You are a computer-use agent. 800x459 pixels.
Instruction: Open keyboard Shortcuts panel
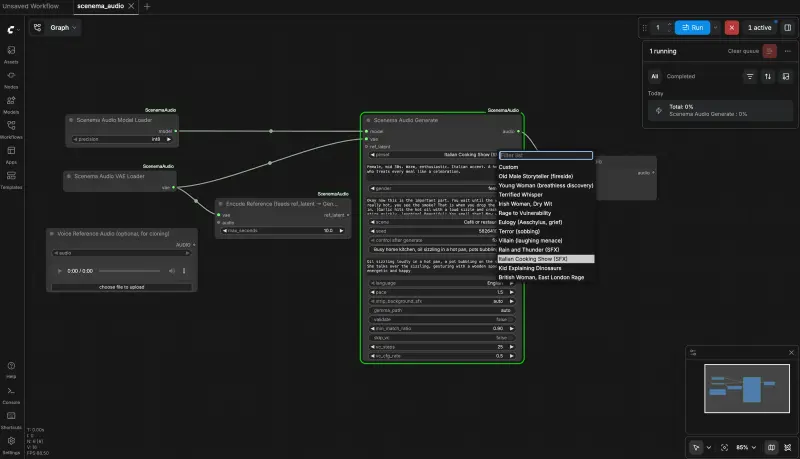(x=11, y=419)
